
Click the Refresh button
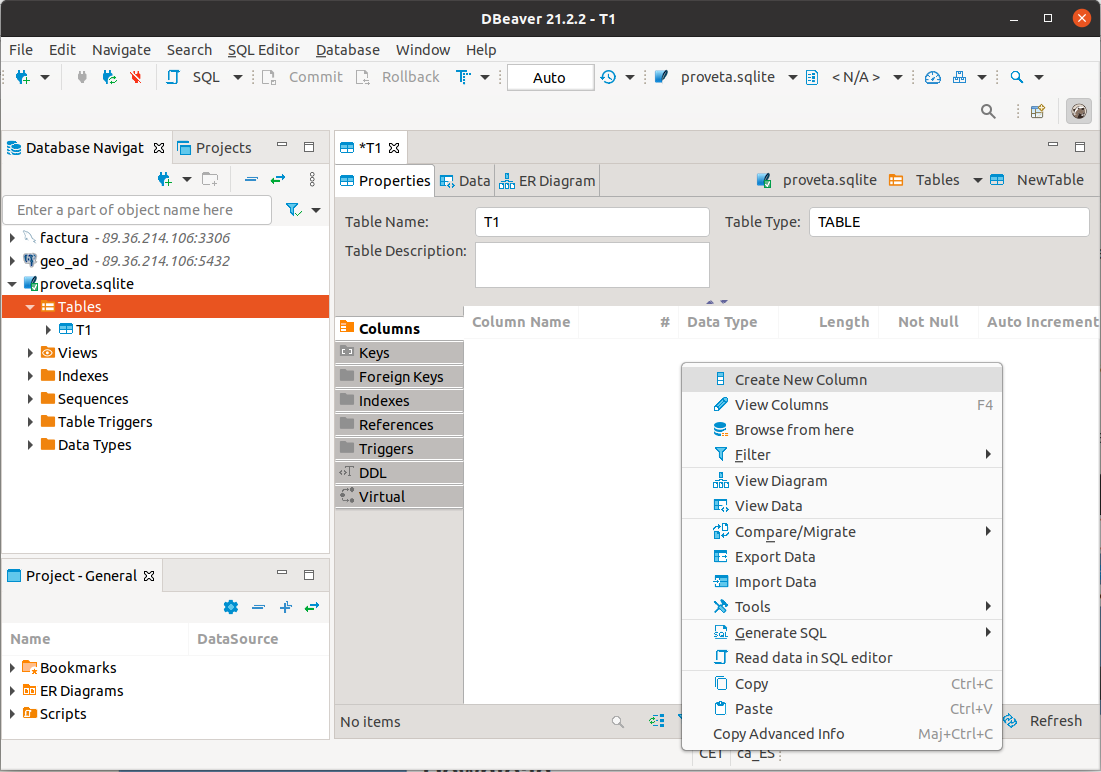(x=1044, y=721)
